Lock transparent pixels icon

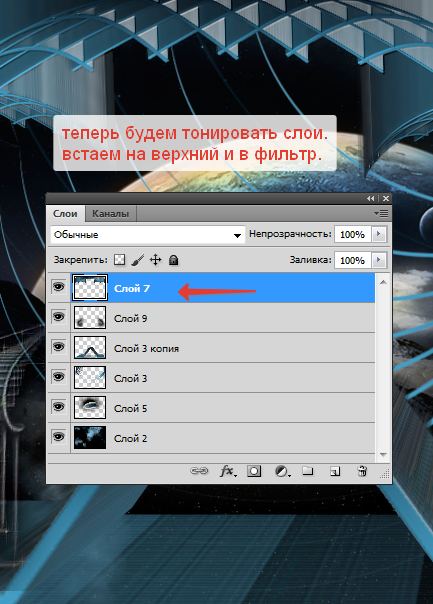tap(119, 260)
